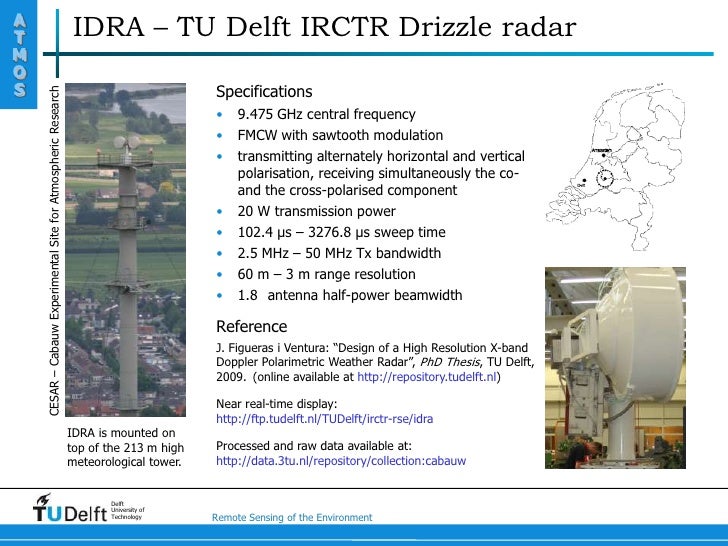Viewport: 728px width, 546px height.
Task: Select the Netherlands outline map image
Action: point(616,167)
